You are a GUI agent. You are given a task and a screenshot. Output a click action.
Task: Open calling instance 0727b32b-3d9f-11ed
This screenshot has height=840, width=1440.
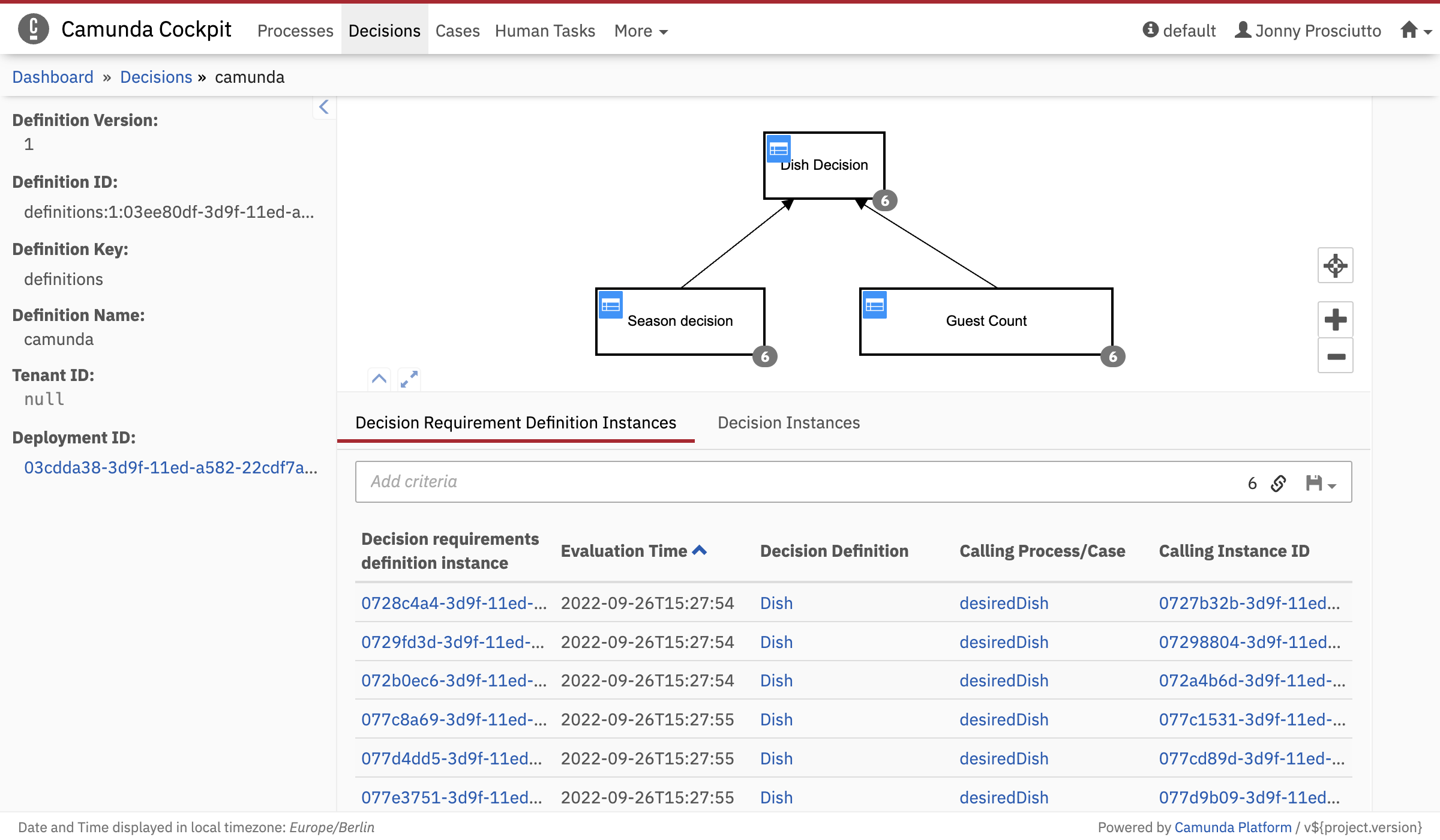[1249, 603]
